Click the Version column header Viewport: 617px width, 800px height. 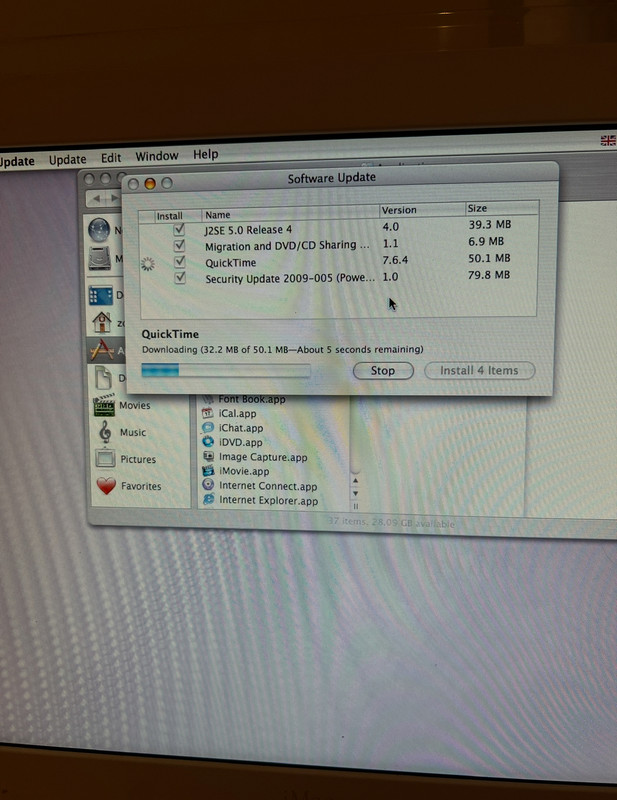pos(422,210)
